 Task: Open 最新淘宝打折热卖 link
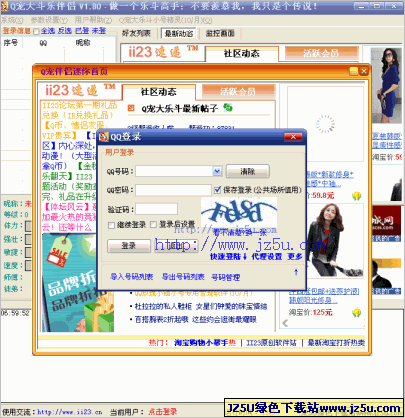pyautogui.click(x=336, y=343)
